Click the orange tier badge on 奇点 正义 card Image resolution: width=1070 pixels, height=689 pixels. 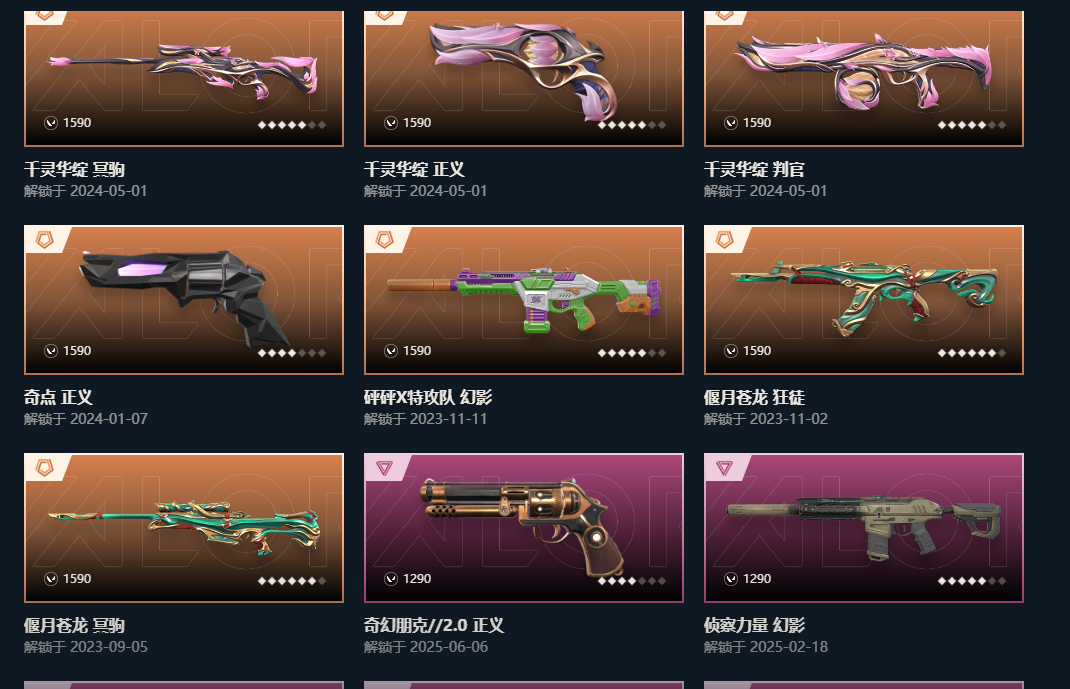[44, 239]
